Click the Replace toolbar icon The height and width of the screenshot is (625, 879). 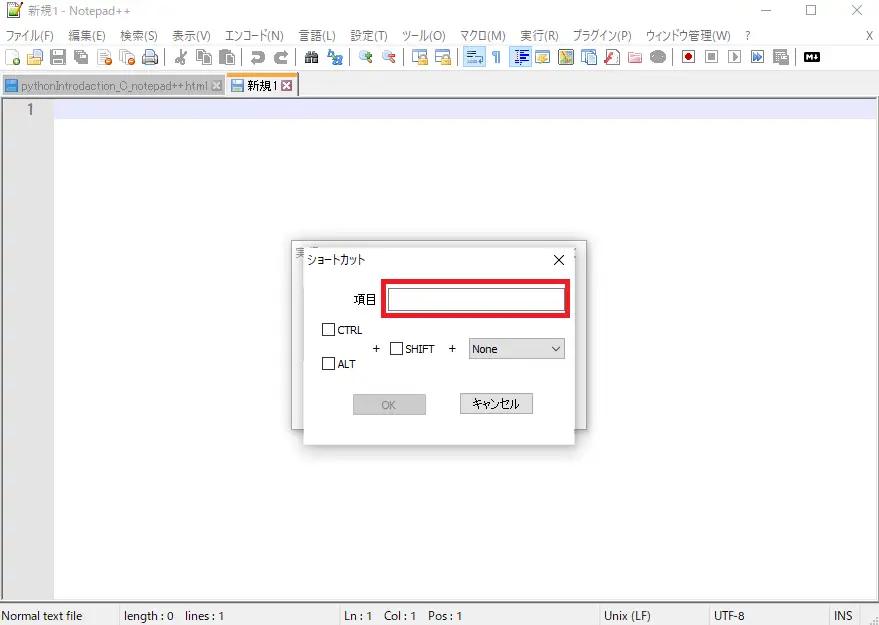click(335, 57)
